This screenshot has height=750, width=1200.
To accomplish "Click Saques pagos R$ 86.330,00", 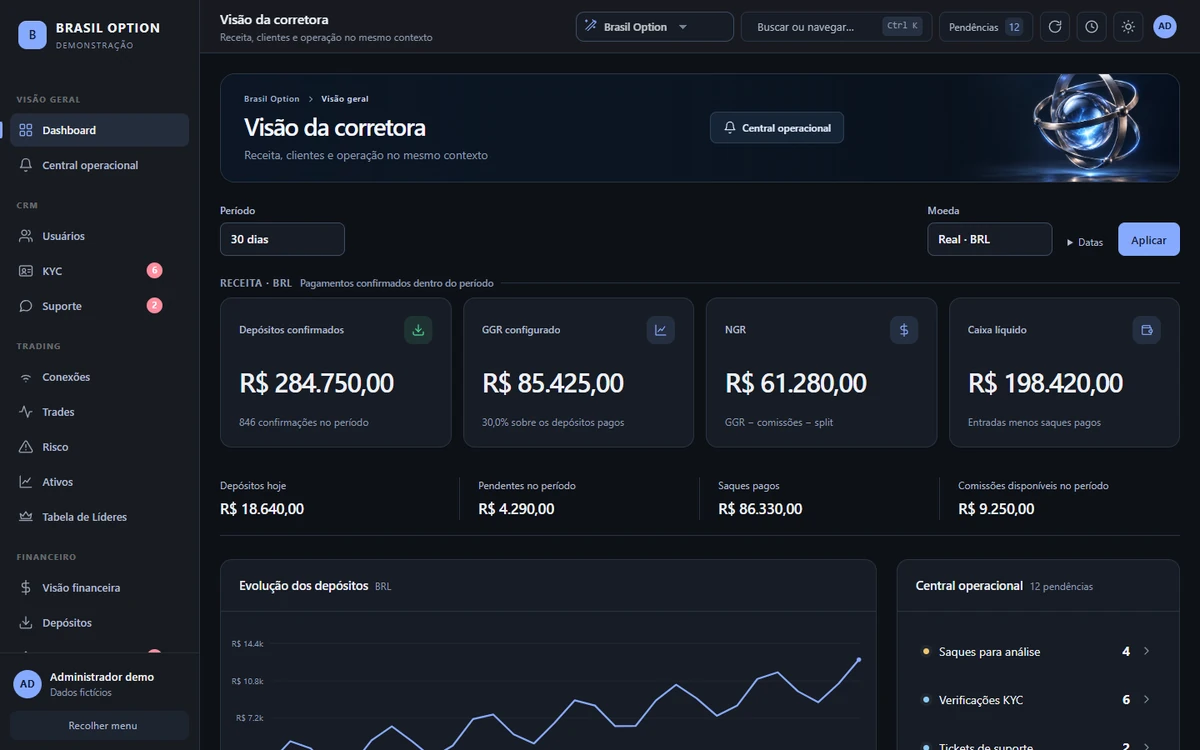I will click(760, 509).
